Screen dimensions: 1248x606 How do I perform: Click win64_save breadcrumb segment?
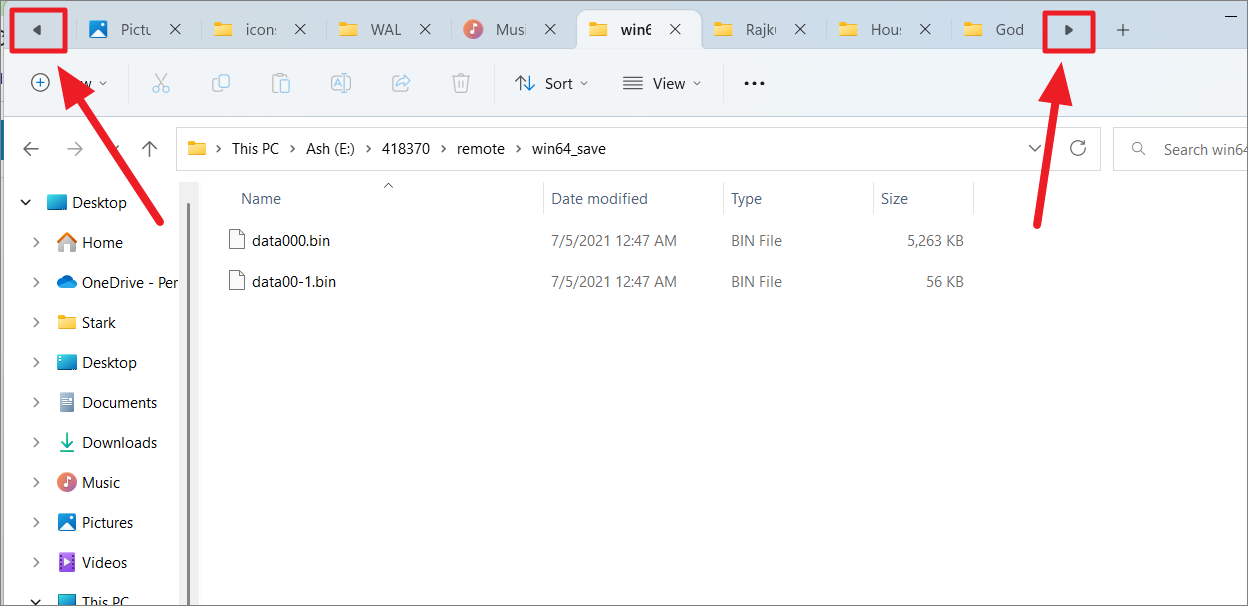(x=568, y=149)
